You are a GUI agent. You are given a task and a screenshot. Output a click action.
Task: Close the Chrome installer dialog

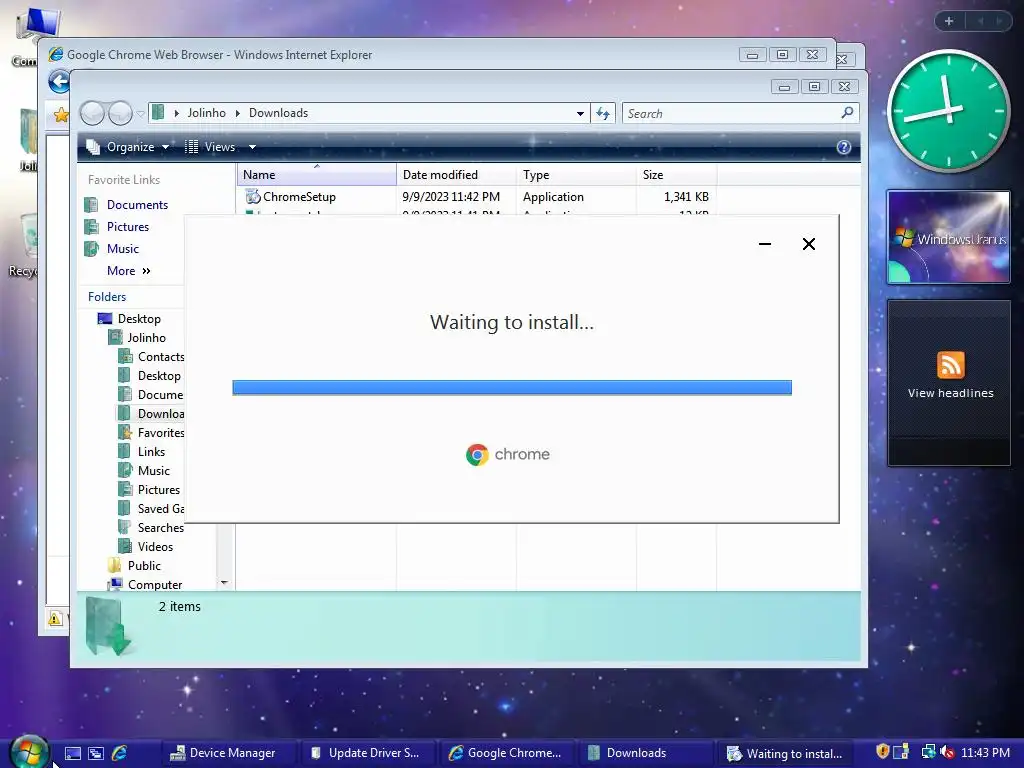[808, 244]
